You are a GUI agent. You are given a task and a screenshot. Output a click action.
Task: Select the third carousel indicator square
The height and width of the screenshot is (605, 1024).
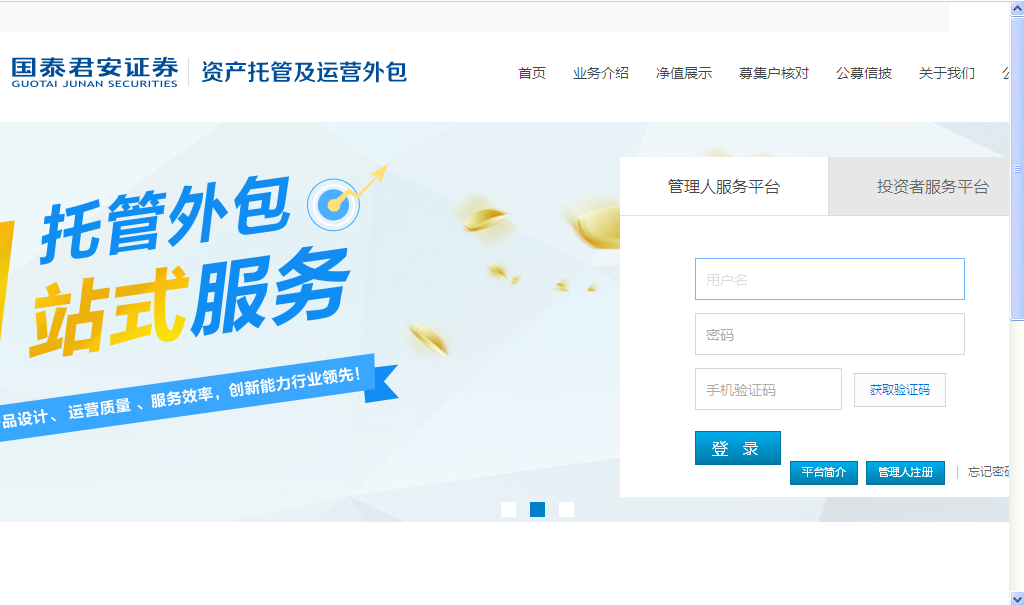tap(566, 510)
